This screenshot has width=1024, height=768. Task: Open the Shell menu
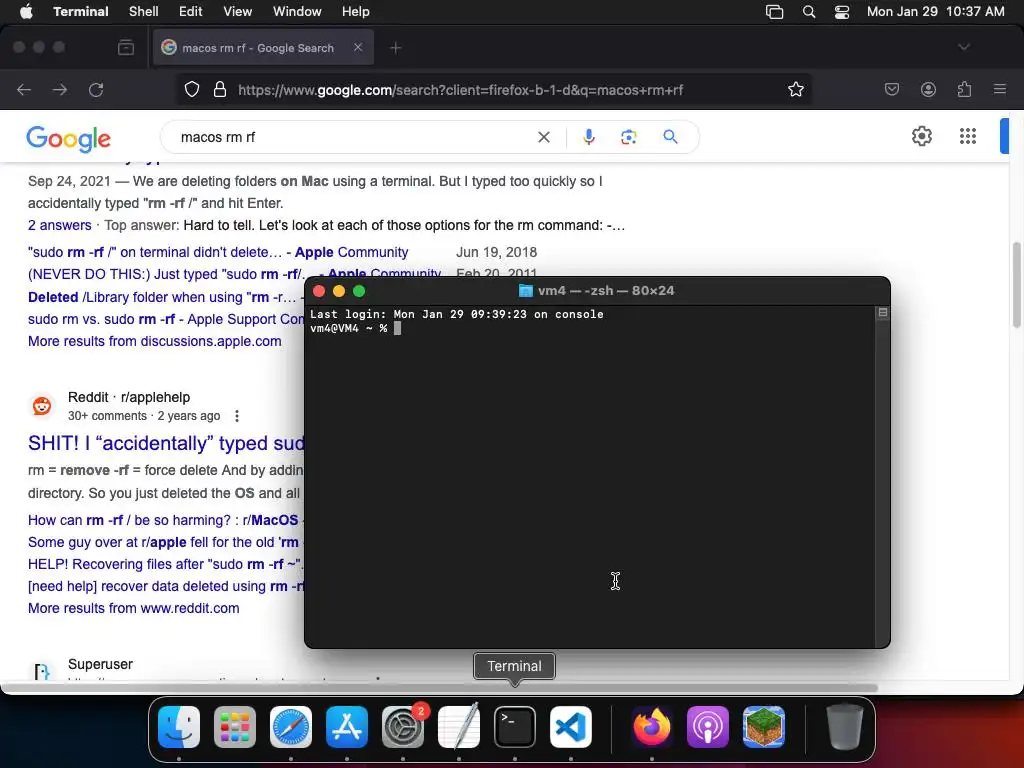point(144,12)
